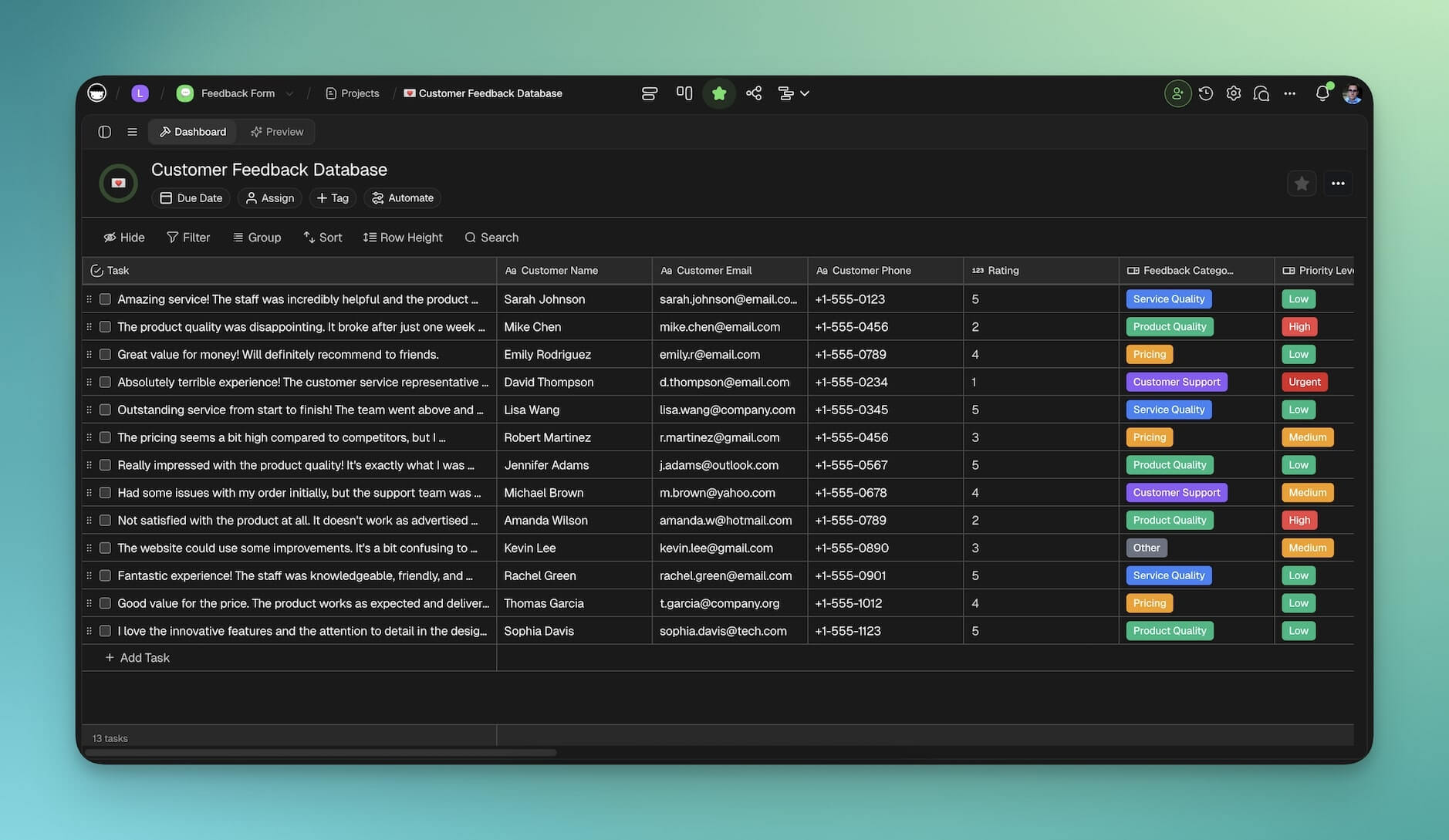1449x840 pixels.
Task: Click the Urgent priority tag
Action: 1304,382
